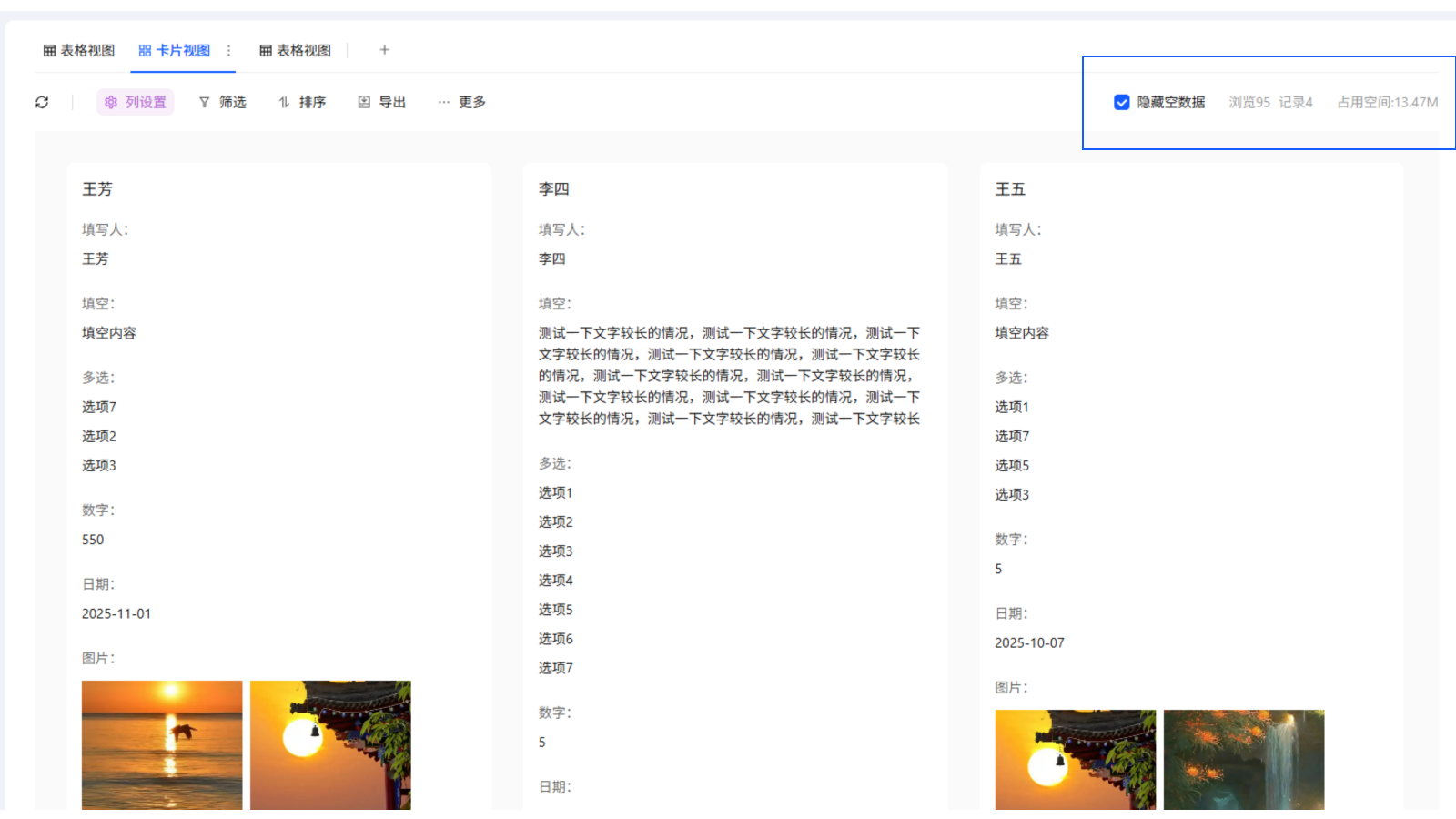The width and height of the screenshot is (1456, 819).
Task: Open the 更多 ellipsis menu icon
Action: click(x=443, y=102)
